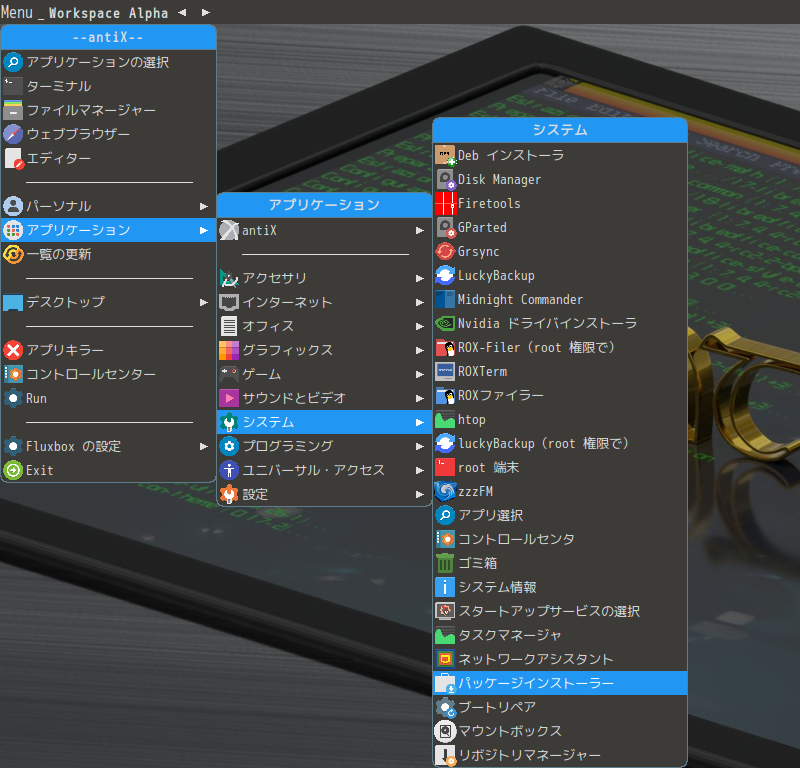Image resolution: width=800 pixels, height=768 pixels.
Task: Expand the グラフィックス submenu arrow
Action: 419,350
